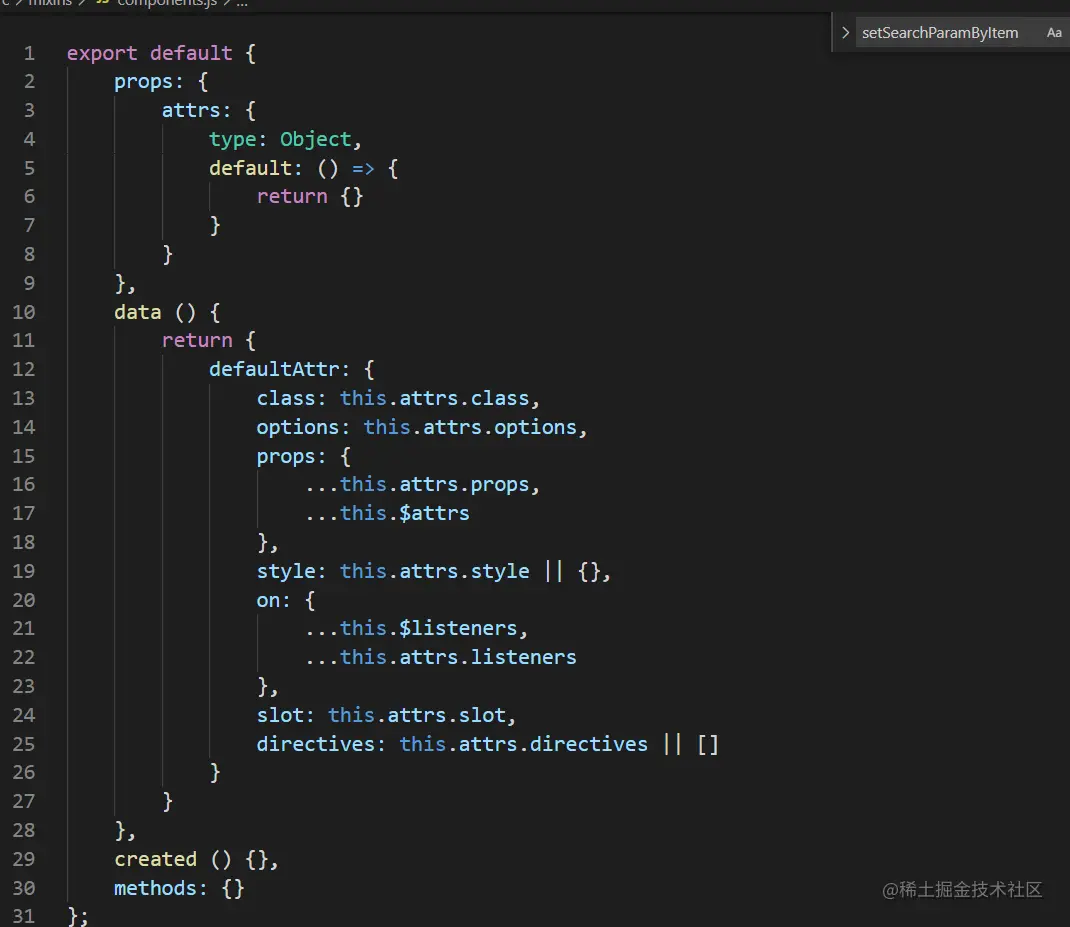
Task: Click the 'components.js' breadcrumb segment
Action: coord(167,3)
